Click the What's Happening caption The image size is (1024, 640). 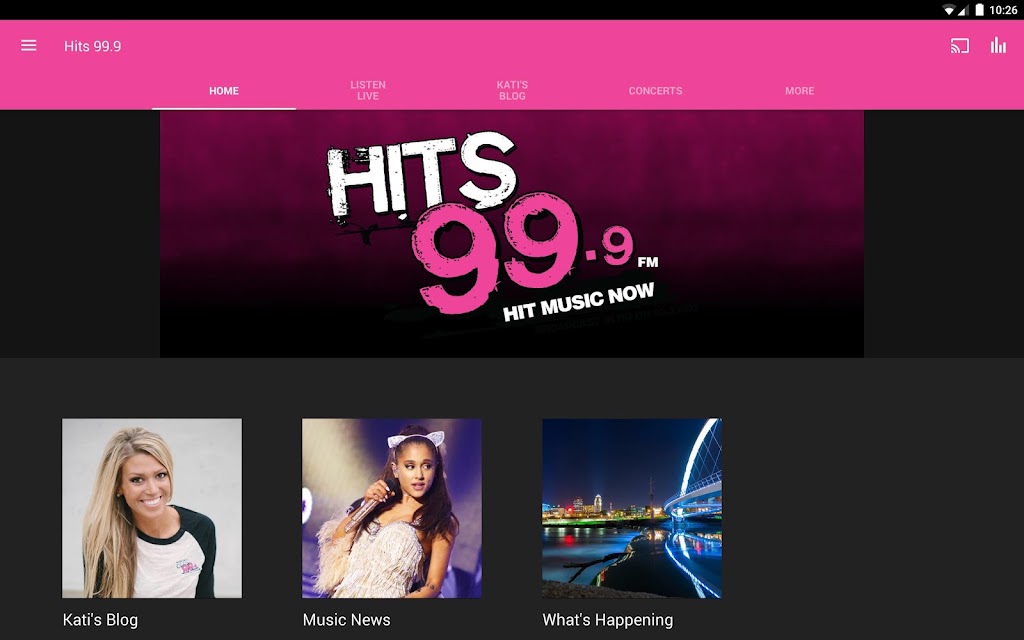(608, 620)
